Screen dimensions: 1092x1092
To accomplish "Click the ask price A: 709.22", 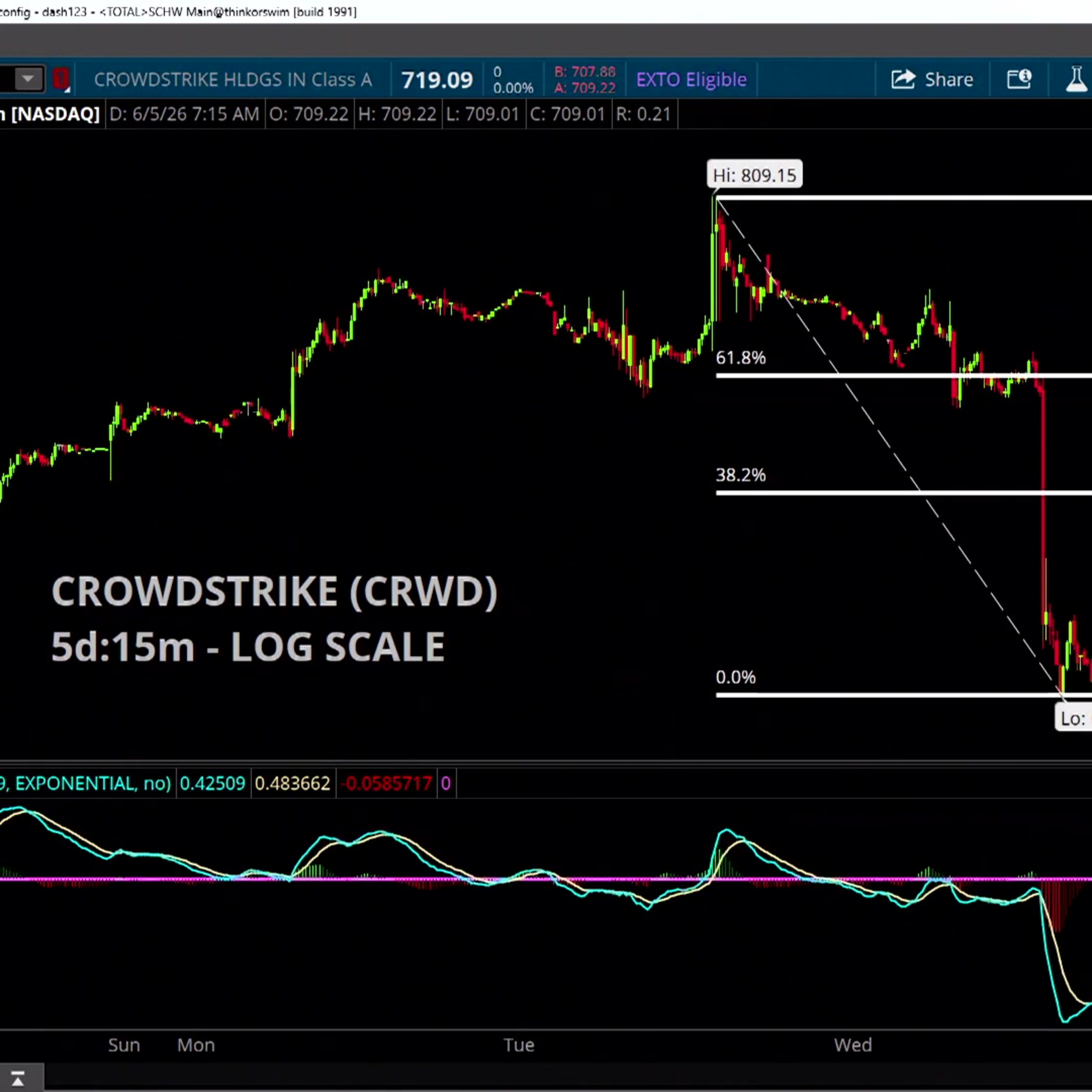I will (x=585, y=88).
